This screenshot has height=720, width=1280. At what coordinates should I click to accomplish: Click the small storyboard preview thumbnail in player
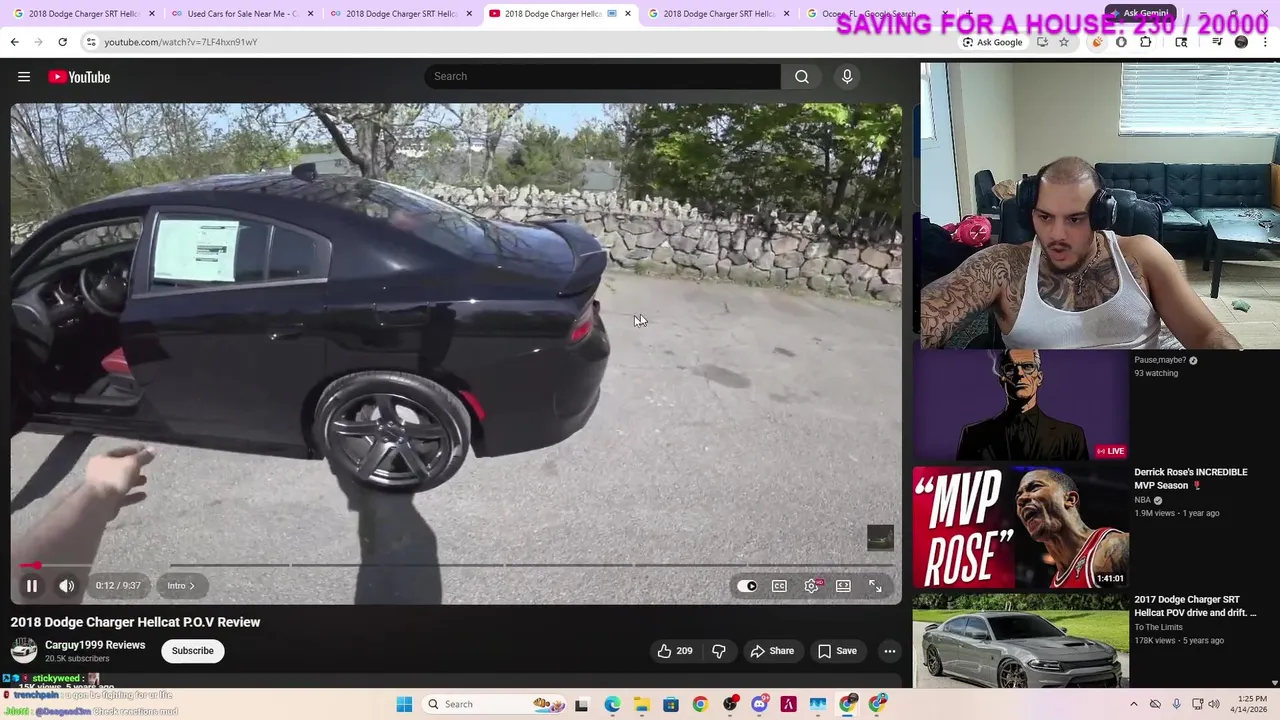click(x=880, y=538)
